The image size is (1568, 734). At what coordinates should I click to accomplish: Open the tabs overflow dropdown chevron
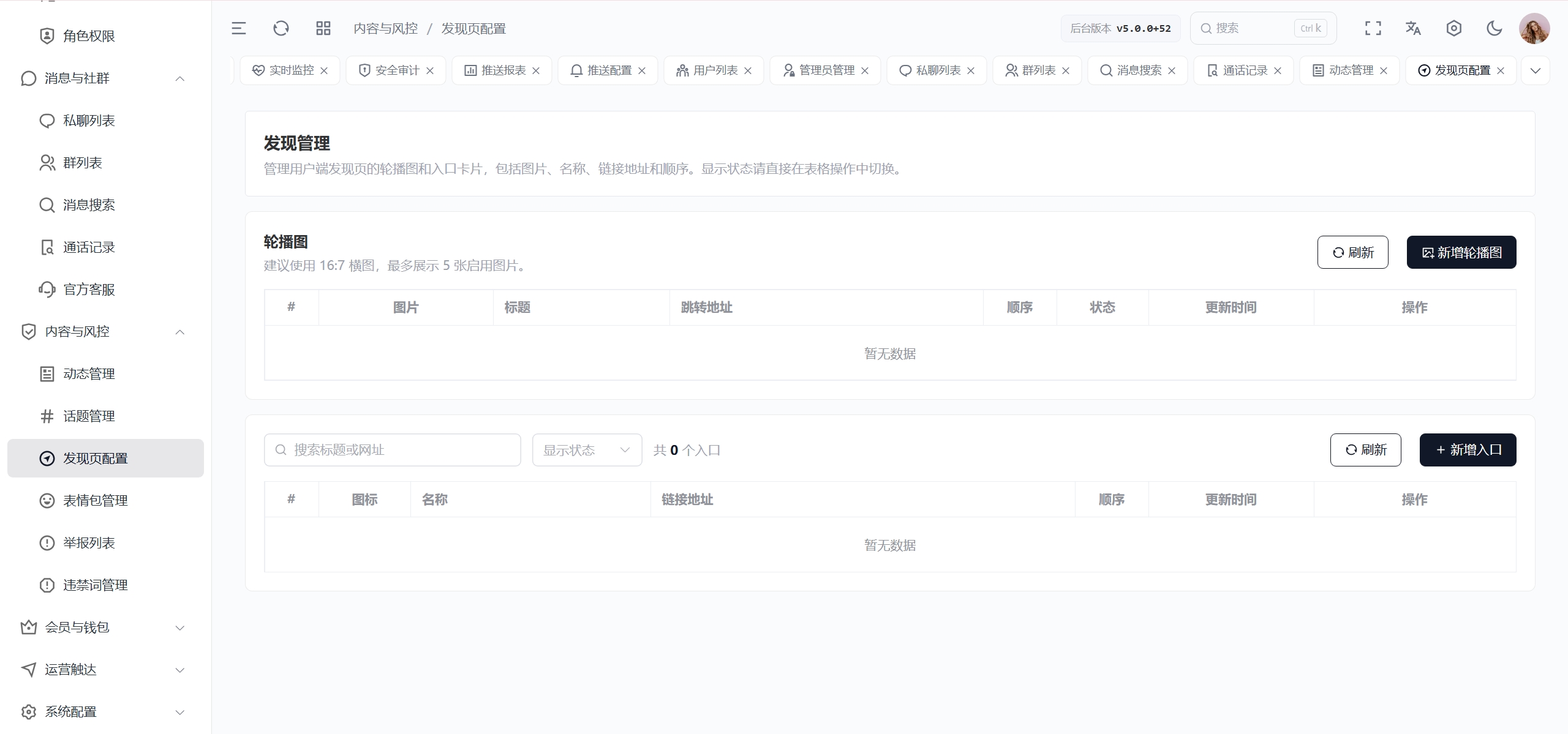[x=1536, y=70]
